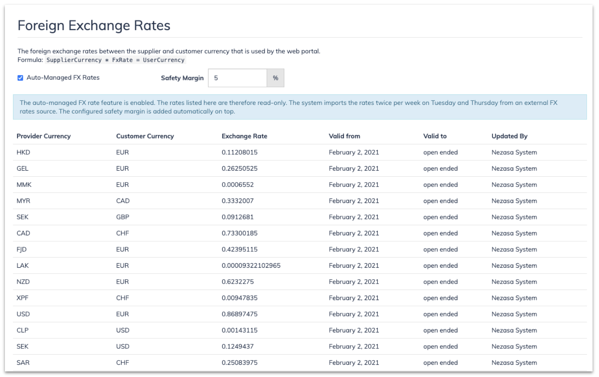Select the GEL provider currency cell
Viewport: 599px width, 377px height.
coord(23,168)
